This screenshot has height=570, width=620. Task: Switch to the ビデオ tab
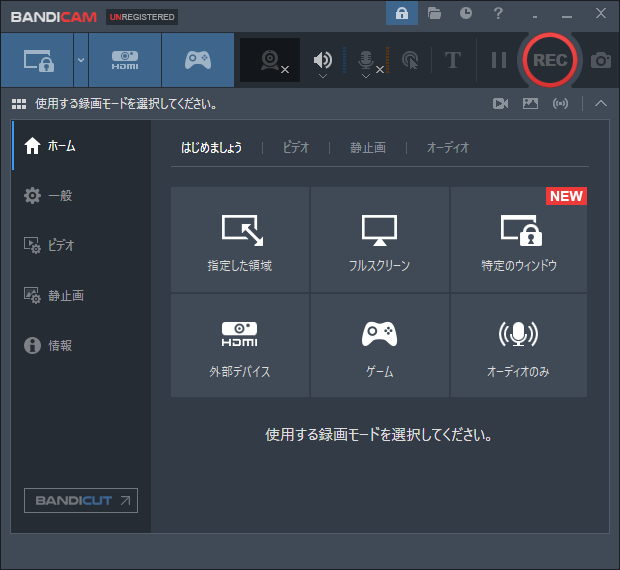(x=296, y=148)
